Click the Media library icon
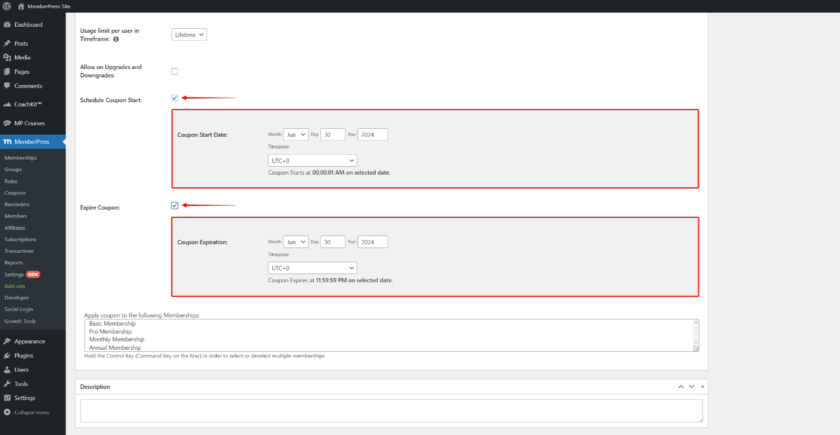 [7, 58]
